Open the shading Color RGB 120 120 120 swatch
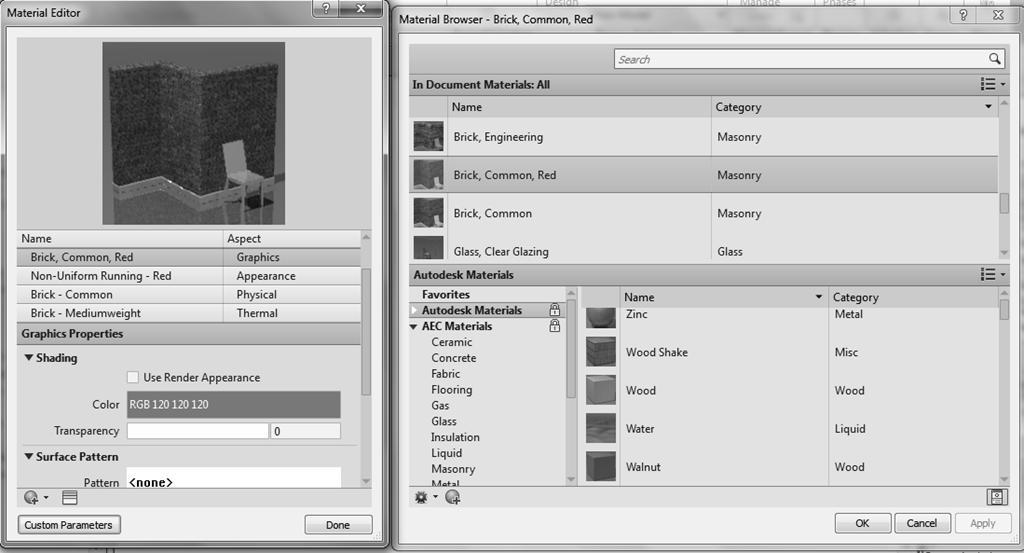 point(234,404)
